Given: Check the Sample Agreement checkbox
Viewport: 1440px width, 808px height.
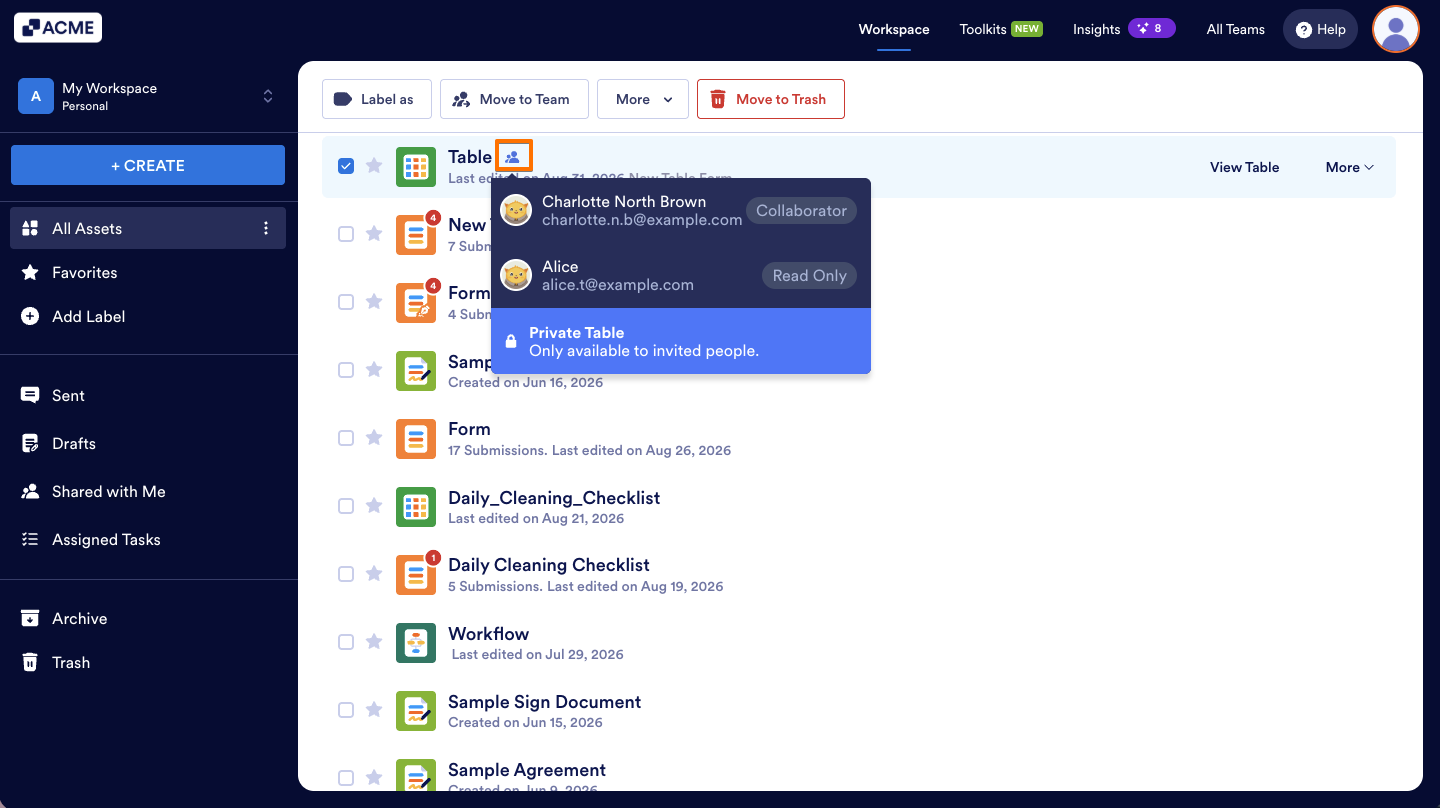Looking at the screenshot, I should coord(346,778).
